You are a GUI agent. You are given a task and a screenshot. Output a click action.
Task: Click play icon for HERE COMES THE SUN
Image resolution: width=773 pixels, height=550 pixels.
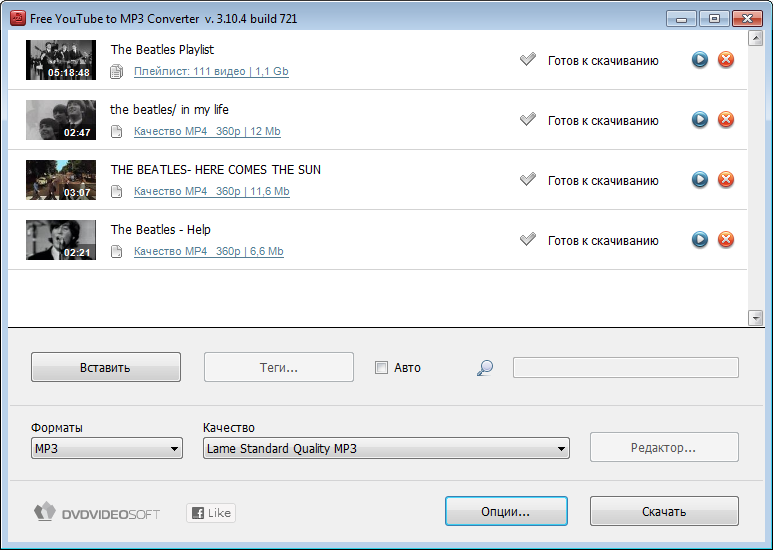700,179
